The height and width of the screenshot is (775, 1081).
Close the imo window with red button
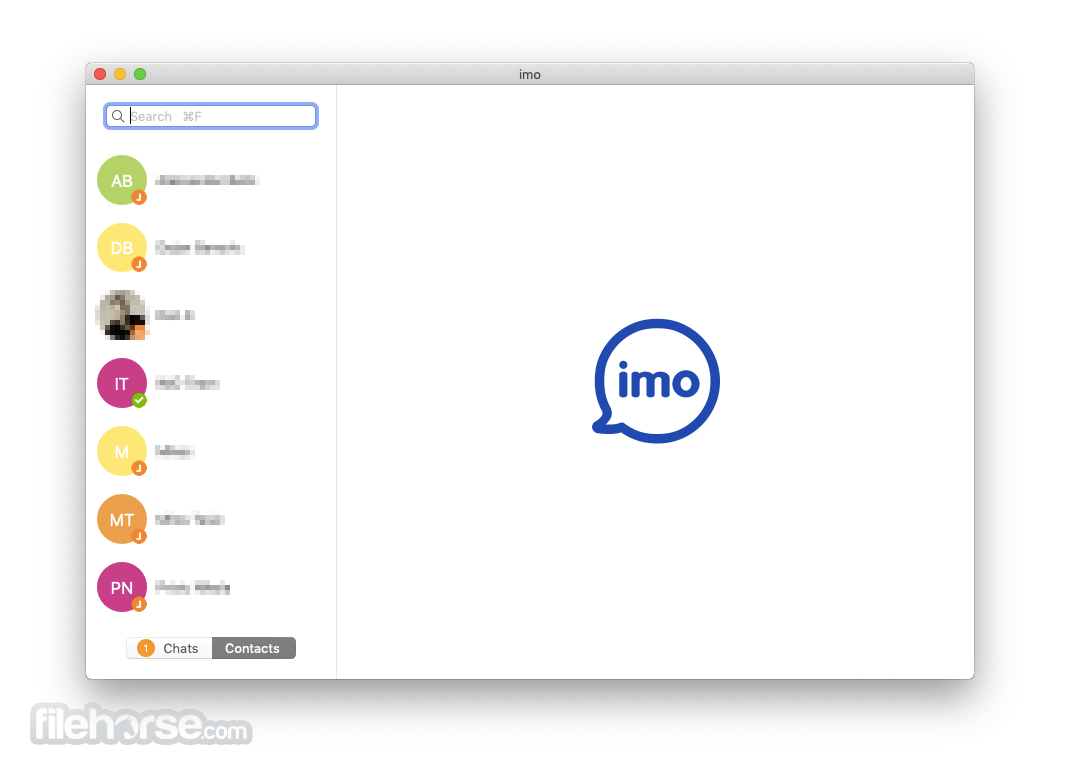pyautogui.click(x=100, y=74)
